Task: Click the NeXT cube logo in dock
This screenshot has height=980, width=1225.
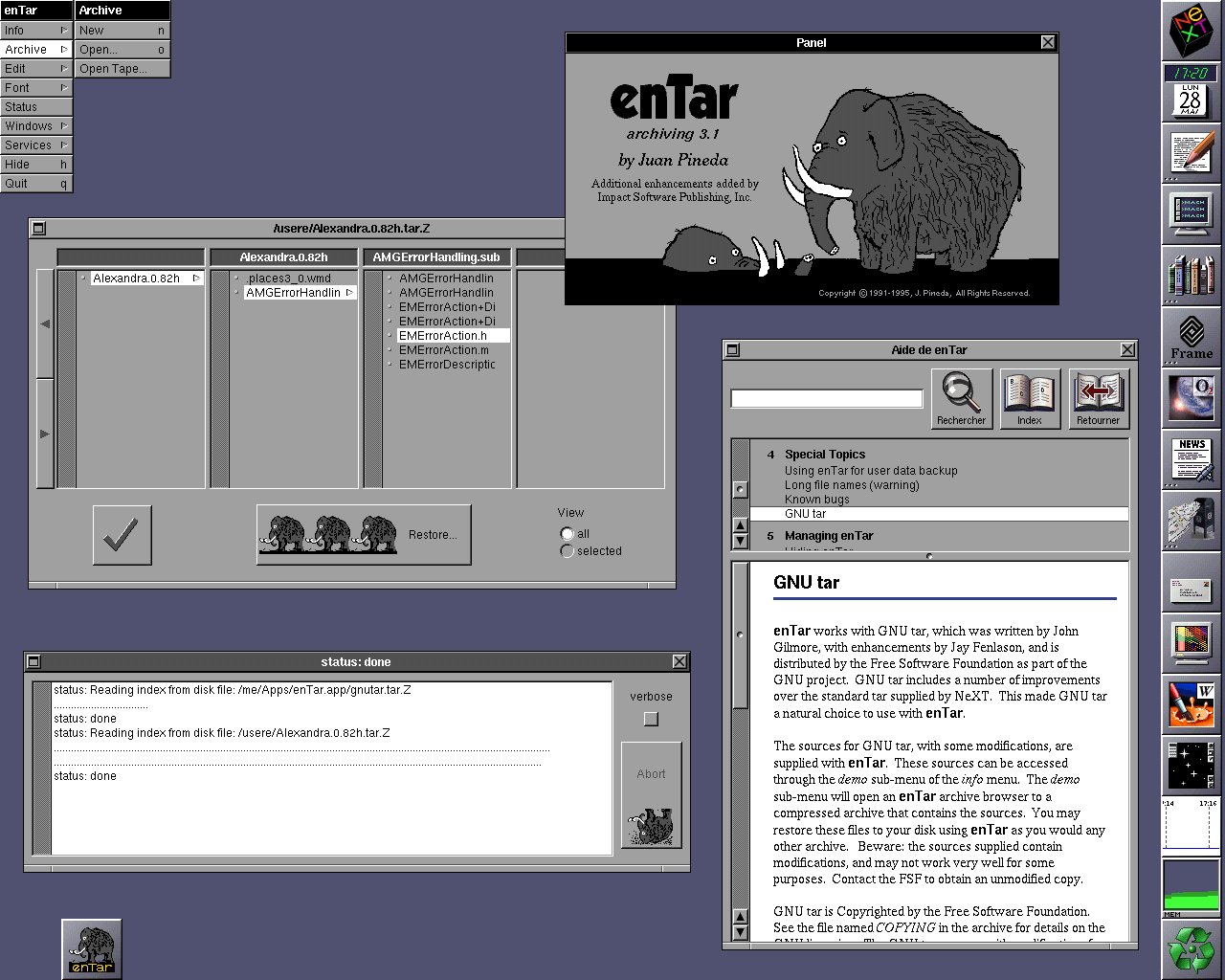Action: coord(1192,31)
